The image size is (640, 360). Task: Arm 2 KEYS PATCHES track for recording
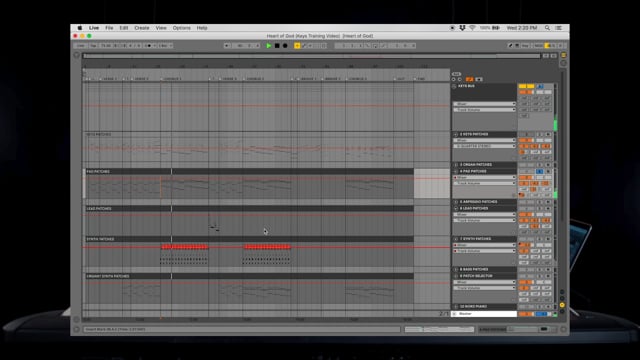pos(548,134)
